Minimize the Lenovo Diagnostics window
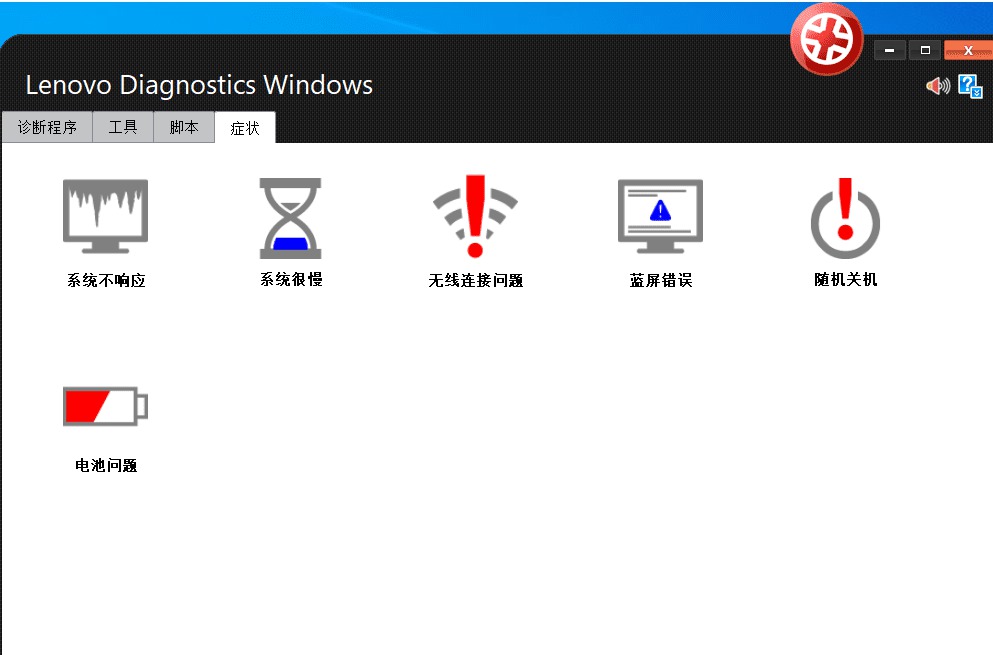The image size is (993, 655). coord(890,50)
